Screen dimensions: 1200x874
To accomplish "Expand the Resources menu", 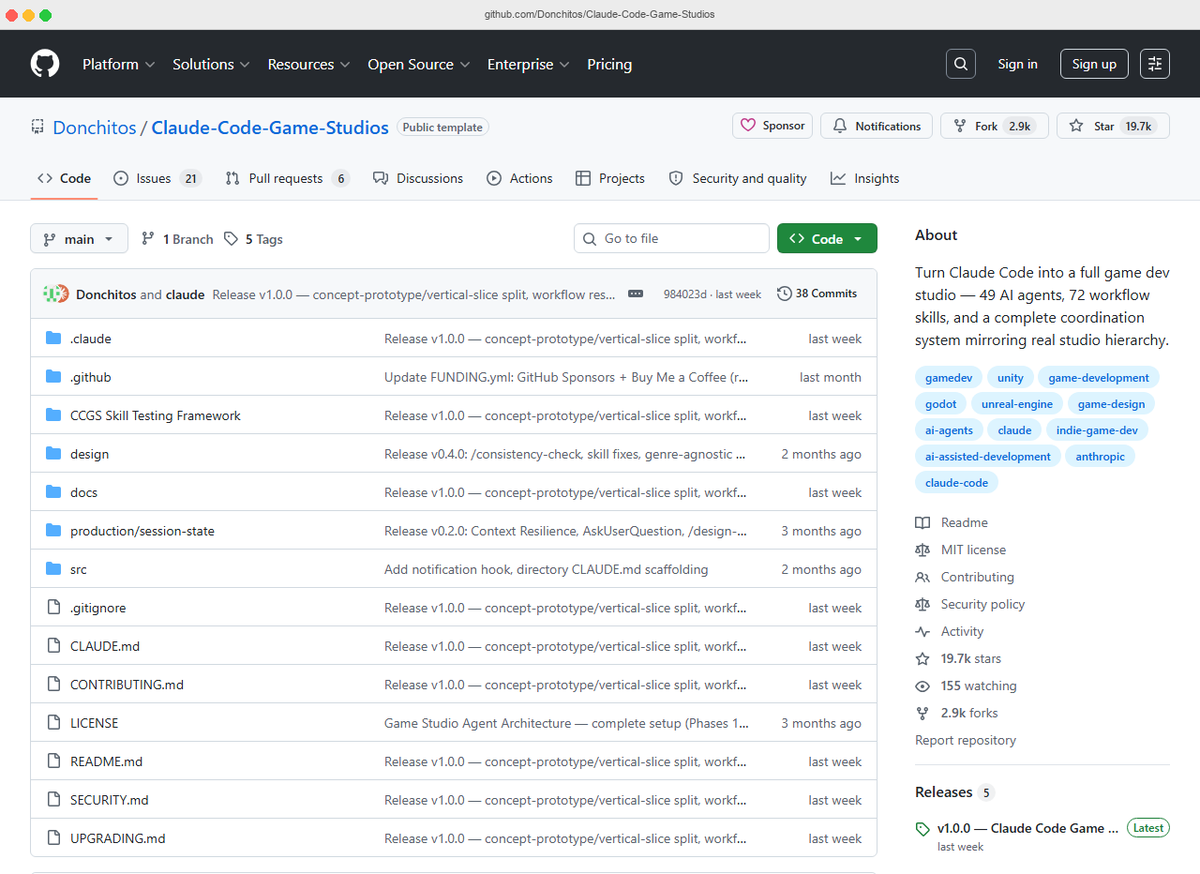I will [x=309, y=64].
